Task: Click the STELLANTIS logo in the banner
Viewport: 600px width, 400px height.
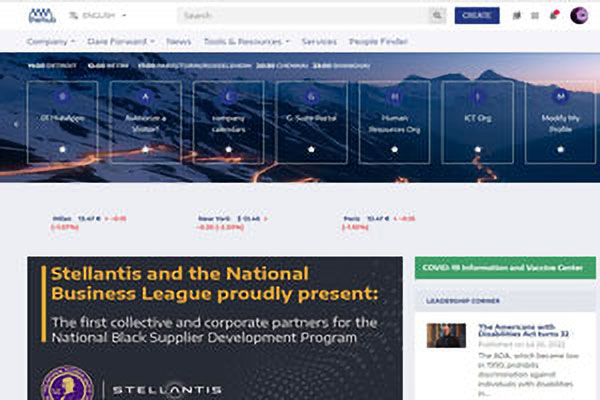Action: tap(167, 390)
